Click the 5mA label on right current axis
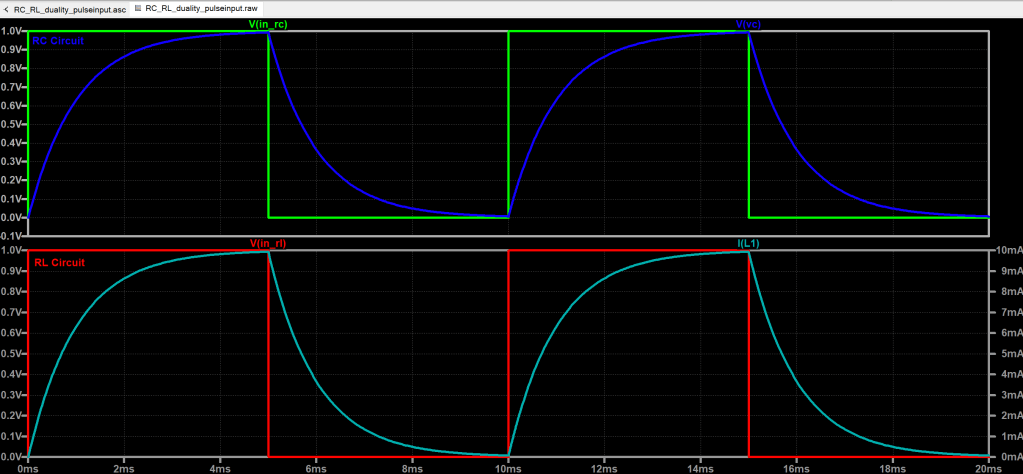Image resolution: width=1023 pixels, height=474 pixels. click(1008, 354)
